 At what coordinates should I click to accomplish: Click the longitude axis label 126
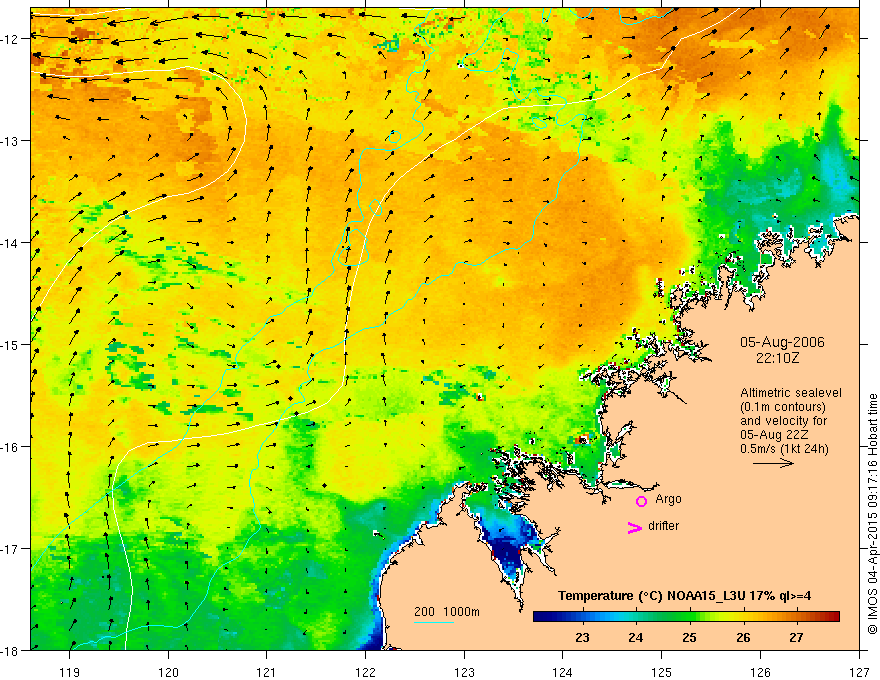760,672
